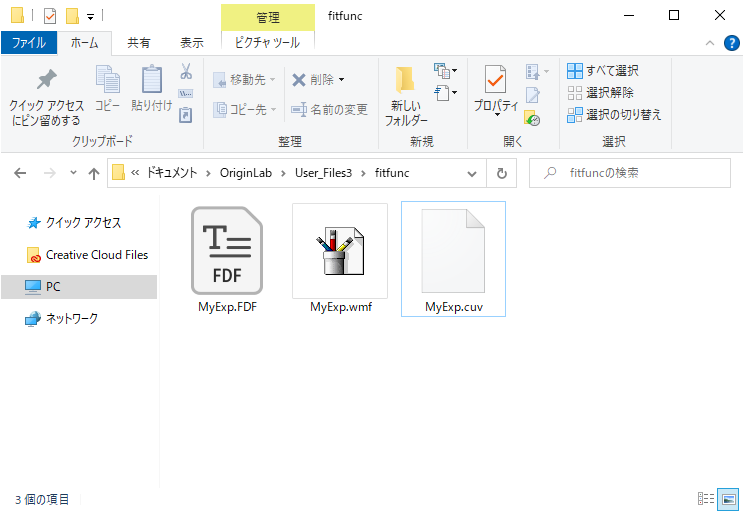Create a New folder (新しいフォルダー)
This screenshot has width=744, height=512.
pyautogui.click(x=406, y=97)
